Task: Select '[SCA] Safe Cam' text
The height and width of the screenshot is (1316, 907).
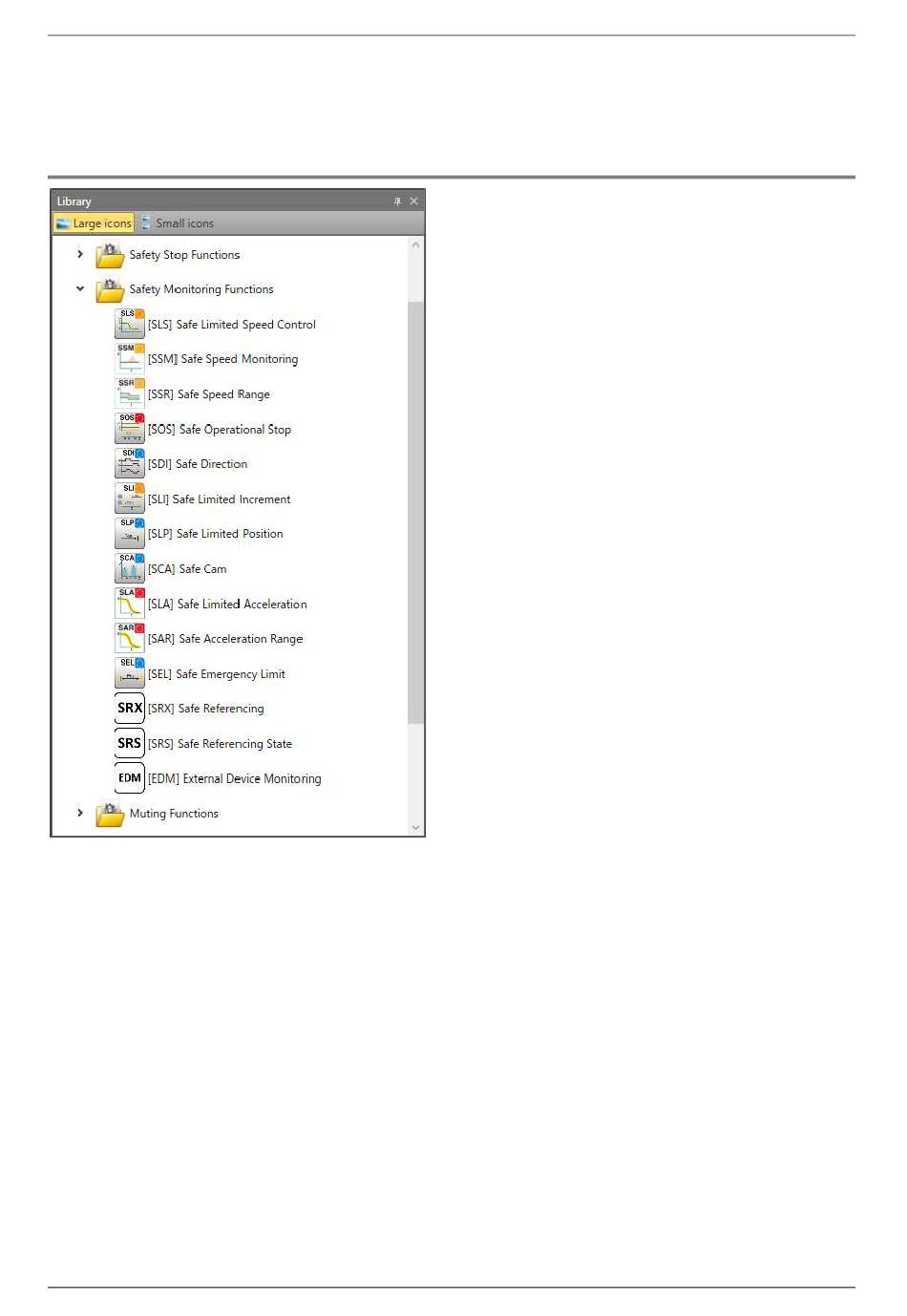Action: pos(187,569)
